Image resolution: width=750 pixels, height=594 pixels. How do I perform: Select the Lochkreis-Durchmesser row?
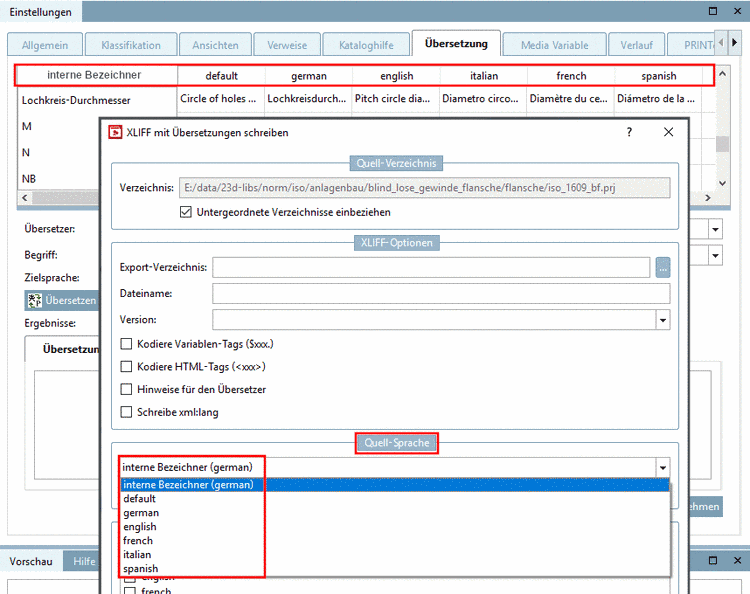pyautogui.click(x=97, y=100)
